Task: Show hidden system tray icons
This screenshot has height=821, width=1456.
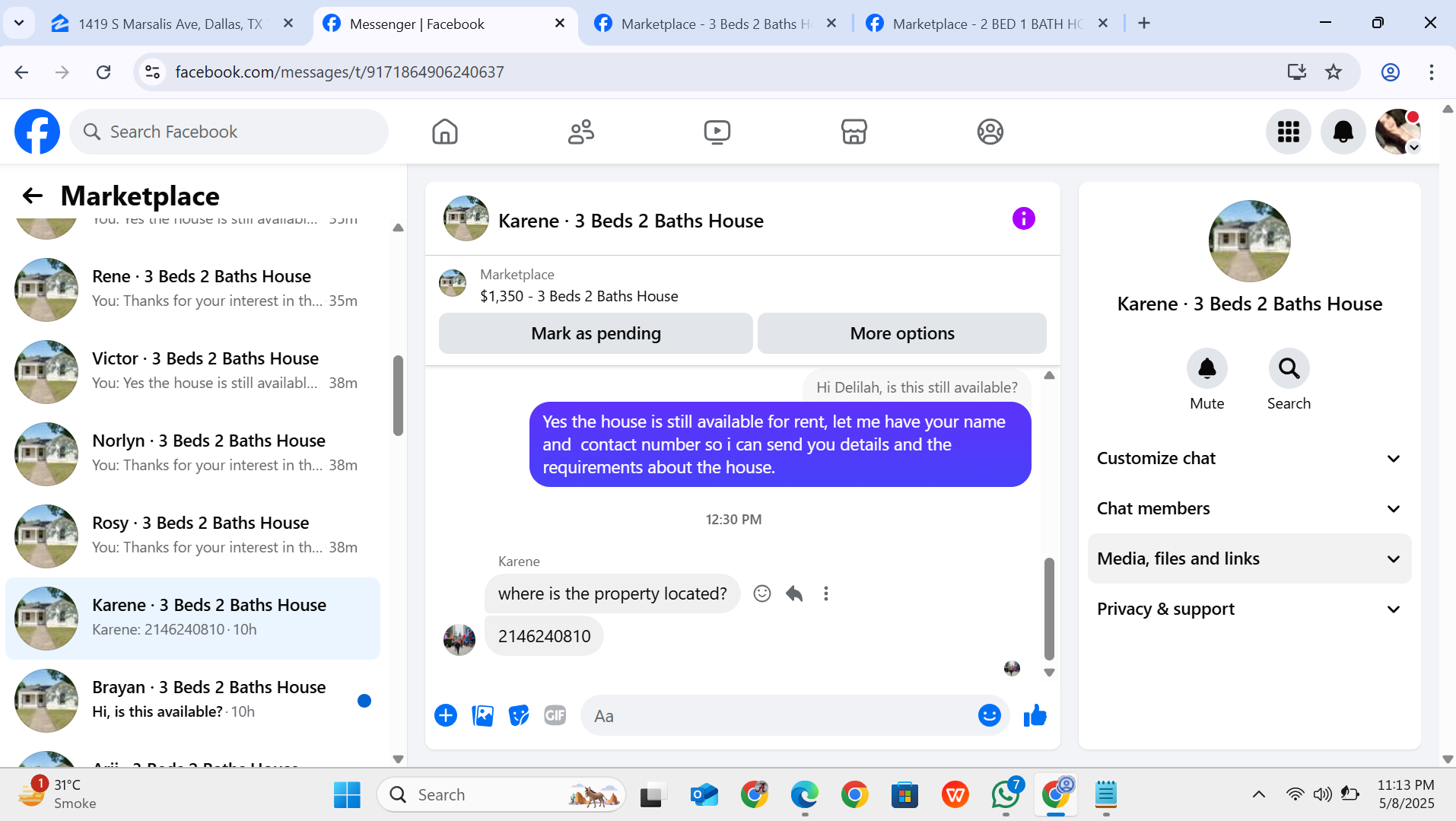Action: [1259, 795]
